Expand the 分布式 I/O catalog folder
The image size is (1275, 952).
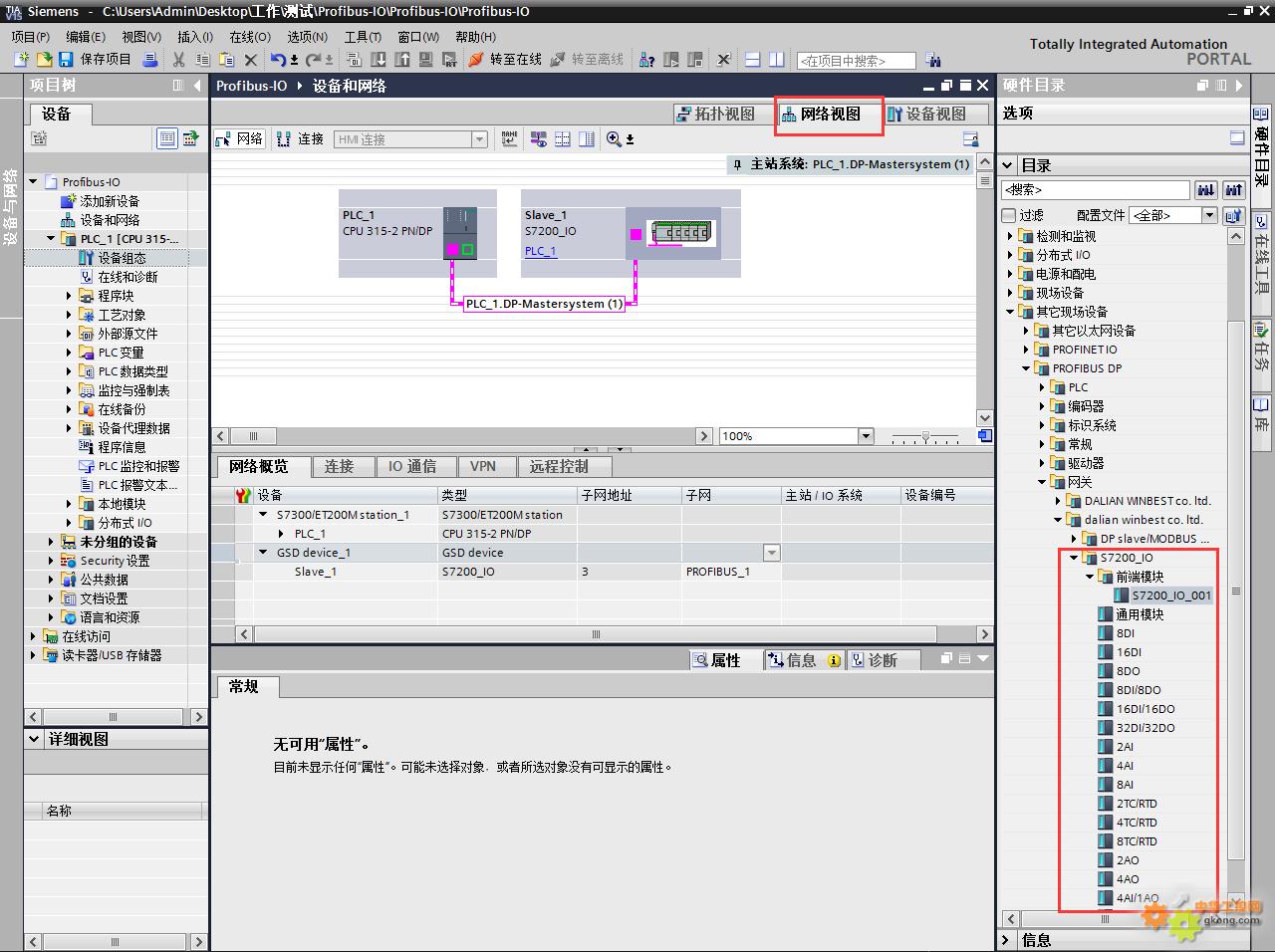(1010, 255)
